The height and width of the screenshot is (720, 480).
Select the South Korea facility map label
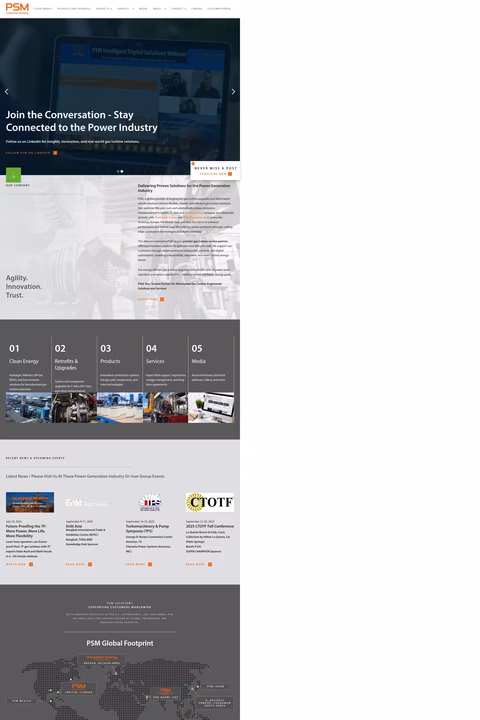pos(215,703)
